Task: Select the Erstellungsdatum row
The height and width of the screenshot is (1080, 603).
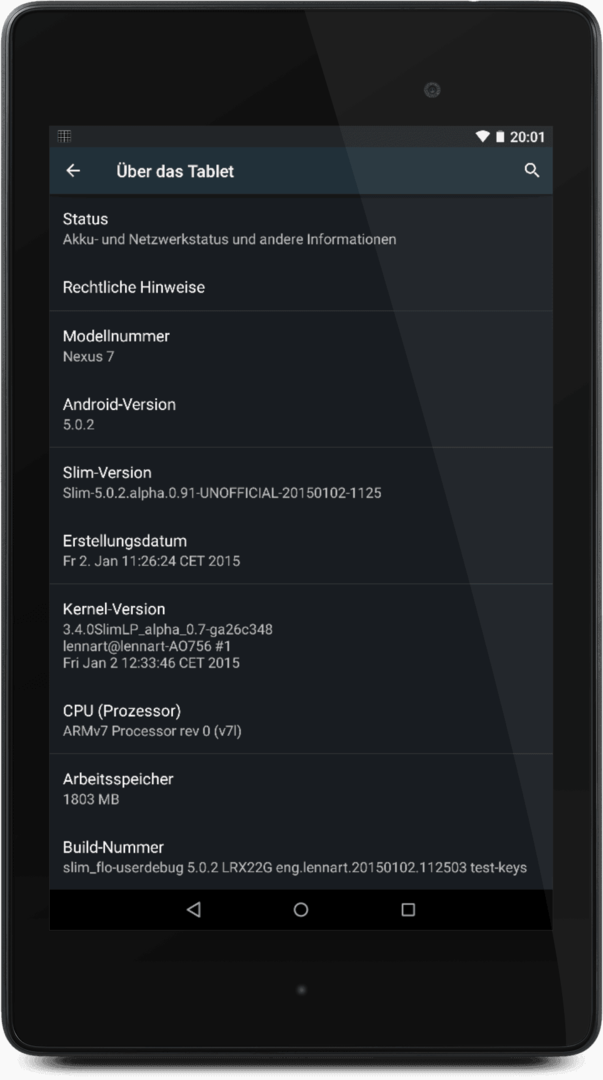Action: (x=301, y=550)
